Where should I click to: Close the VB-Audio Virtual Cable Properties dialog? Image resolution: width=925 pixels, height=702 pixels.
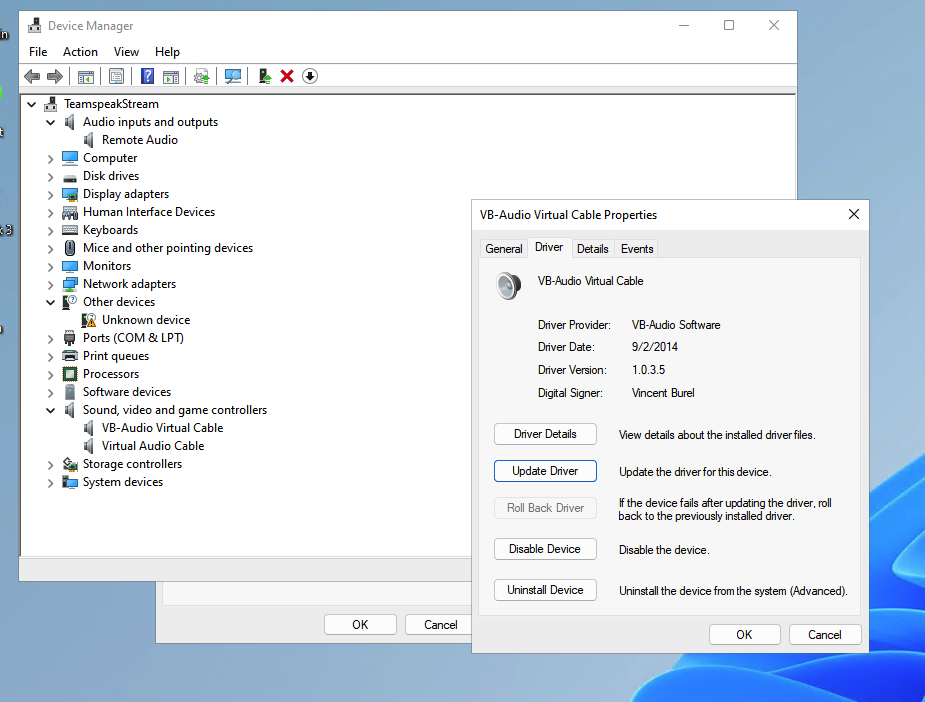click(854, 214)
